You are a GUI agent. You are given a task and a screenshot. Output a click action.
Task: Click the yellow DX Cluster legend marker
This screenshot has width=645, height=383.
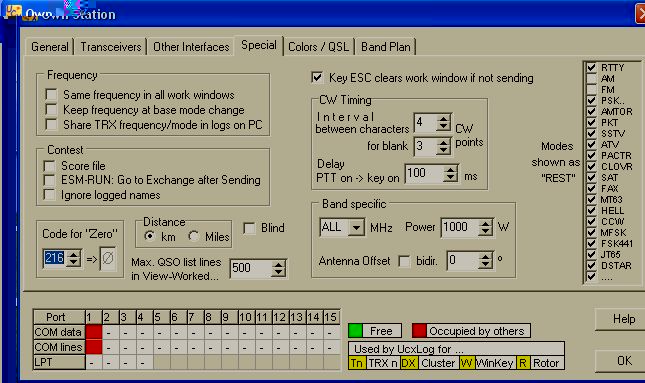pyautogui.click(x=408, y=363)
